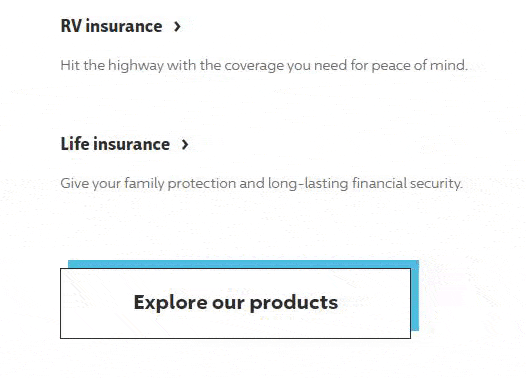
Task: Click 'financial security' in Life description
Action: pos(407,183)
